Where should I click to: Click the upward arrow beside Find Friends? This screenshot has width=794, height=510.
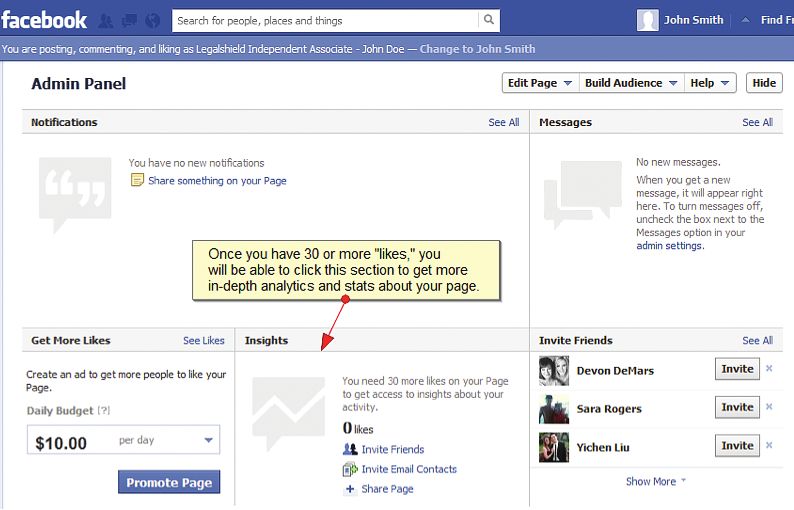coord(745,20)
